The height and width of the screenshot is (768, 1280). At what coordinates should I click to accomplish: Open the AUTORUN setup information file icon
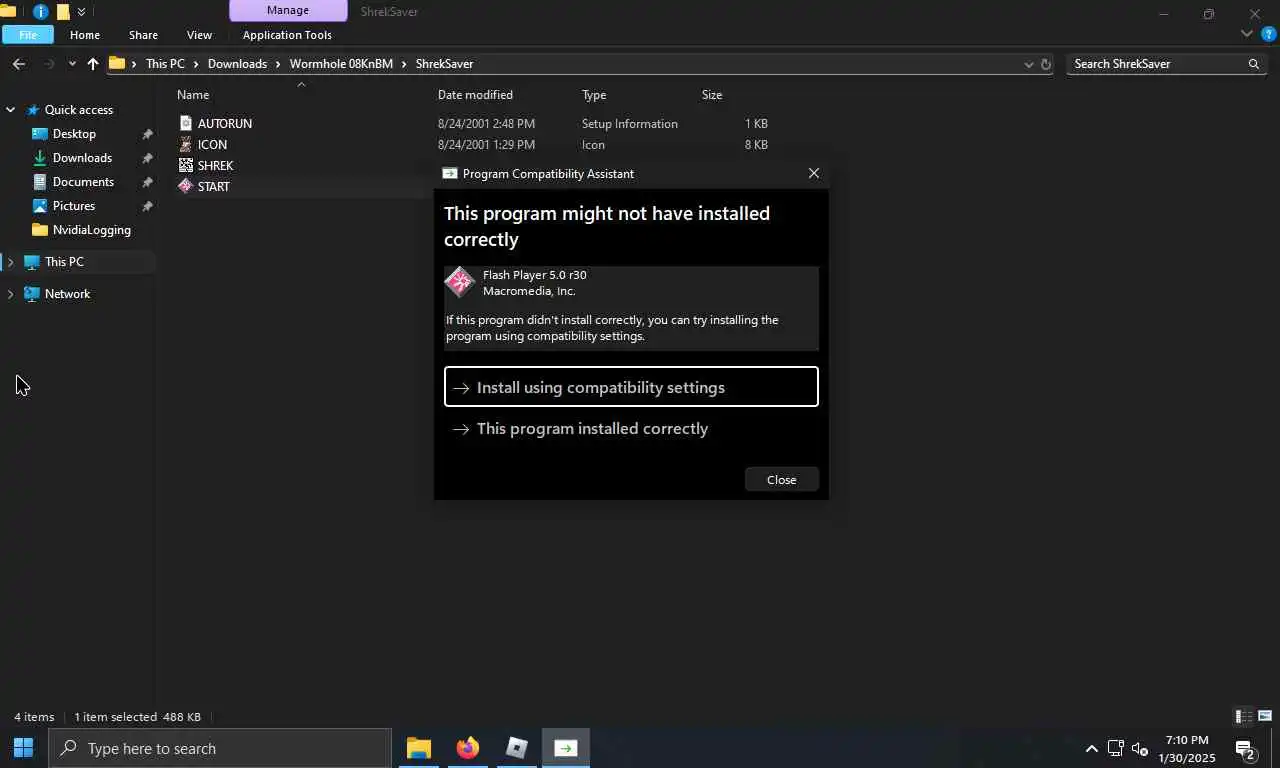click(185, 123)
